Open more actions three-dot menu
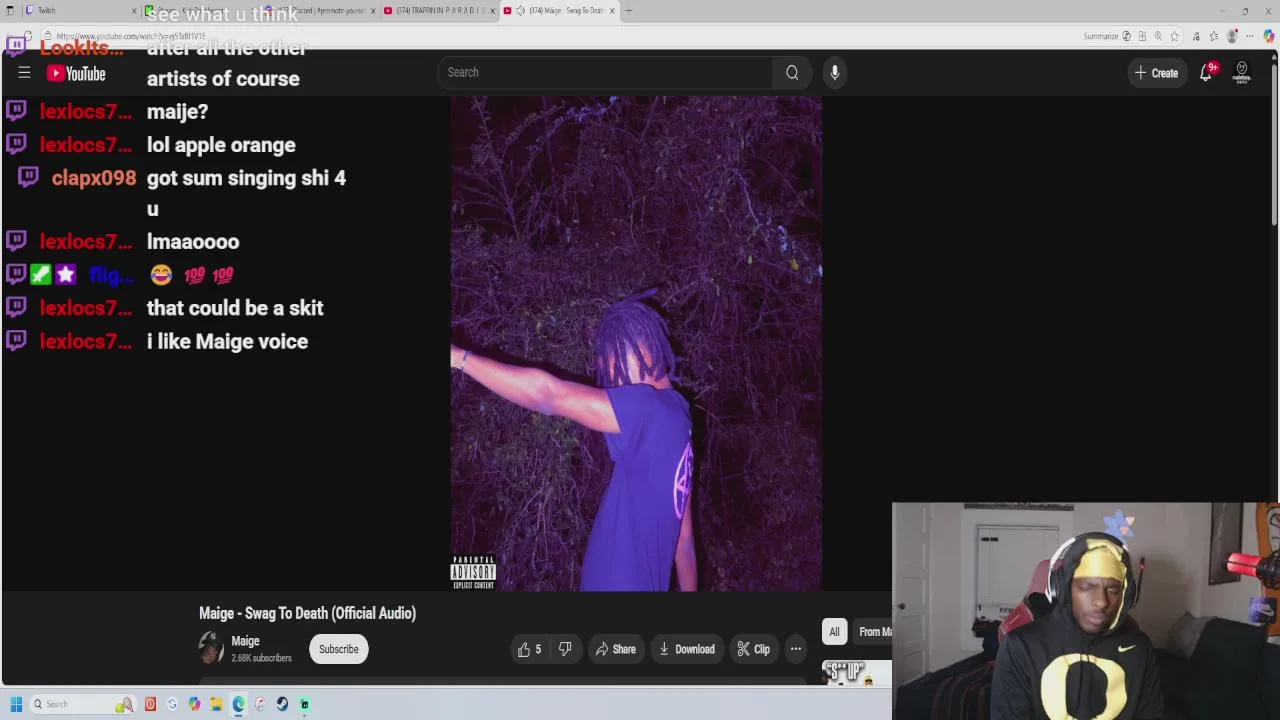Image resolution: width=1280 pixels, height=720 pixels. 796,649
